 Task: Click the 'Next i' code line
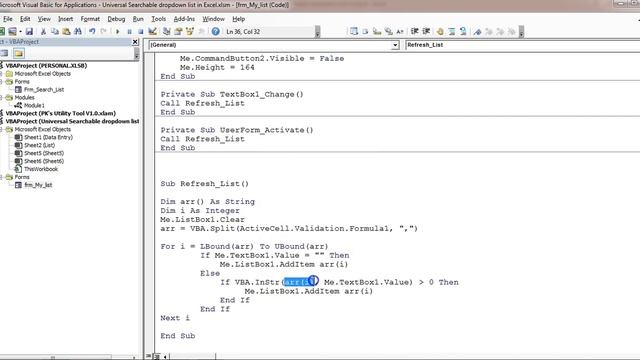click(x=175, y=318)
